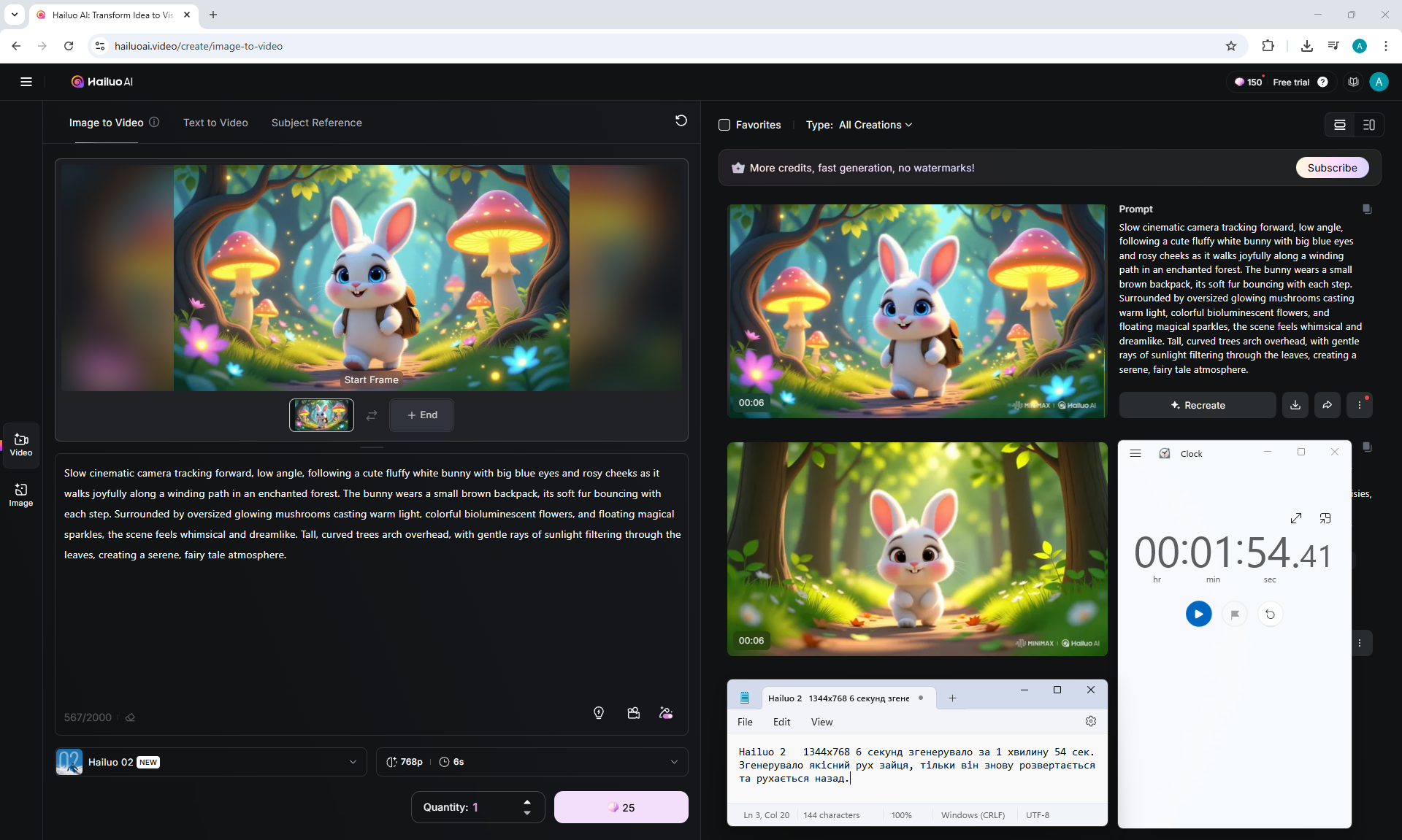Switch to the side panel layout toggle
This screenshot has height=840, width=1402.
1369,125
